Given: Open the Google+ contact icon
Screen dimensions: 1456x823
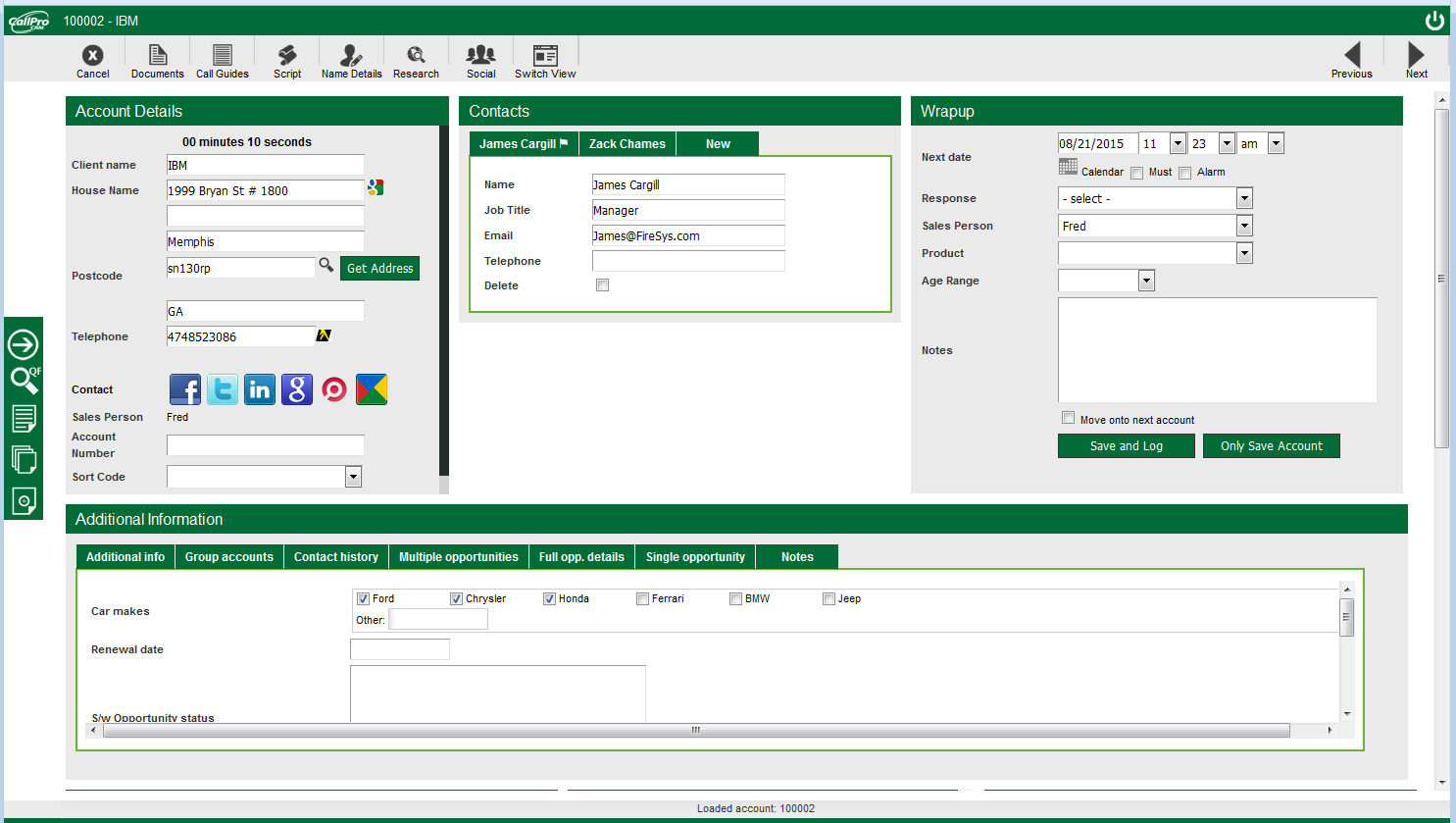Looking at the screenshot, I should point(297,389).
